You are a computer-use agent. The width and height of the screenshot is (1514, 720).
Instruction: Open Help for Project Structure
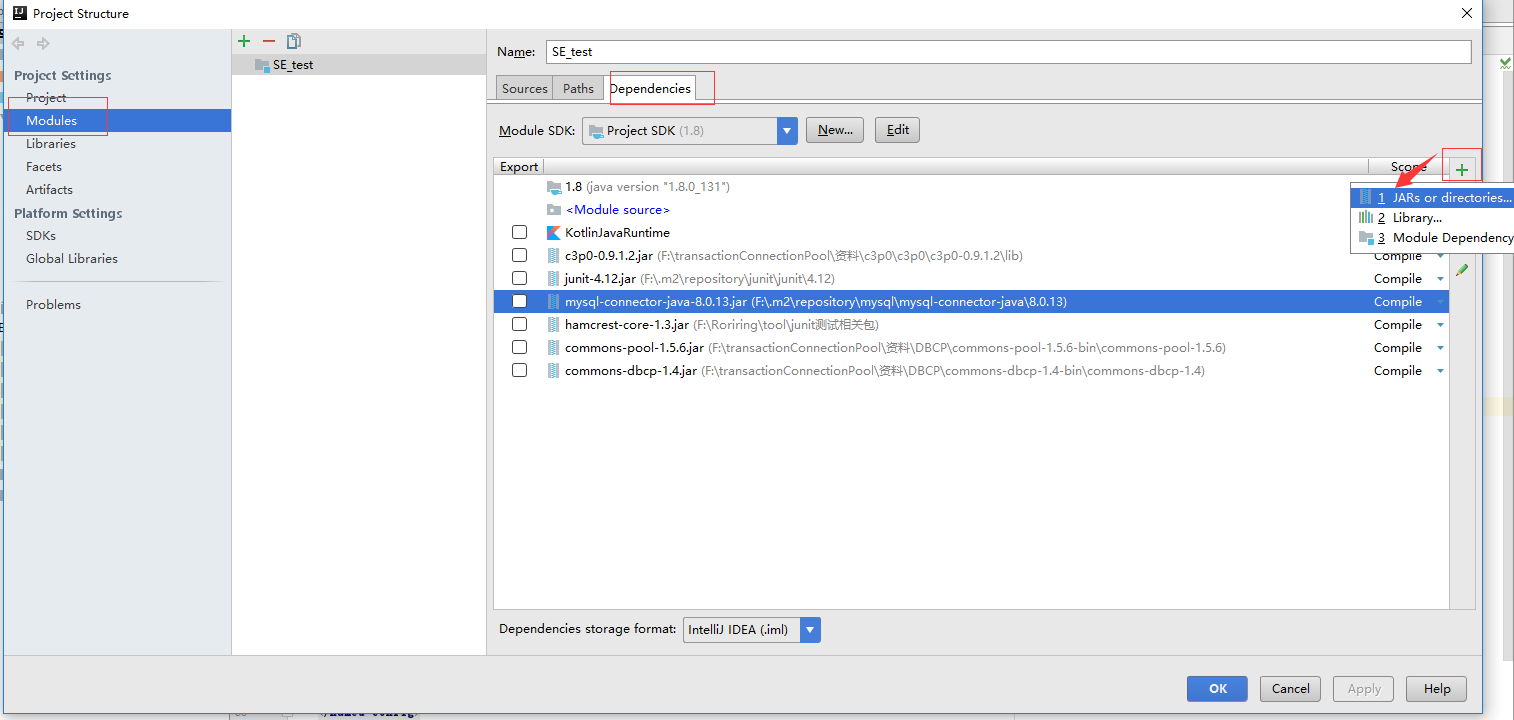pyautogui.click(x=1437, y=689)
